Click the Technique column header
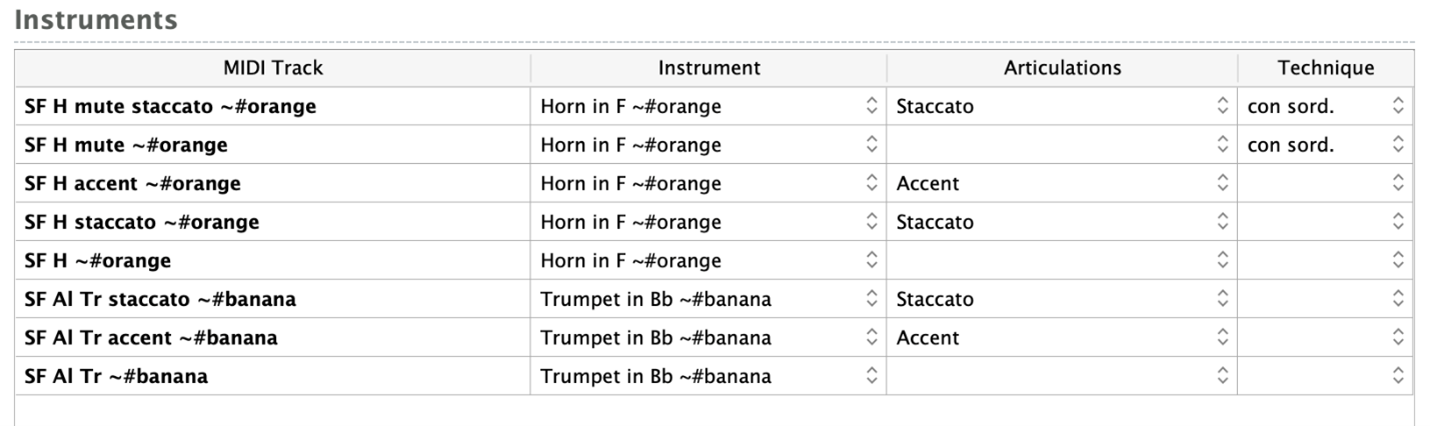1430x426 pixels. [1326, 68]
